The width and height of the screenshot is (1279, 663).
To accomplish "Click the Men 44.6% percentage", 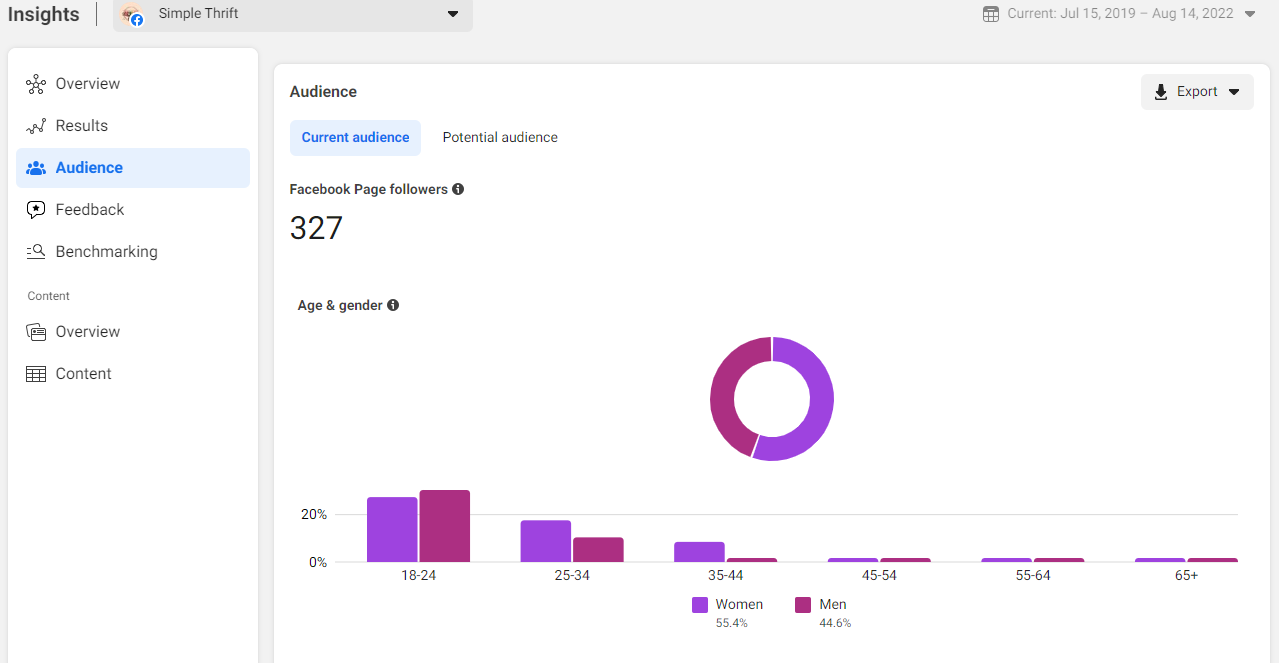I will (x=834, y=623).
